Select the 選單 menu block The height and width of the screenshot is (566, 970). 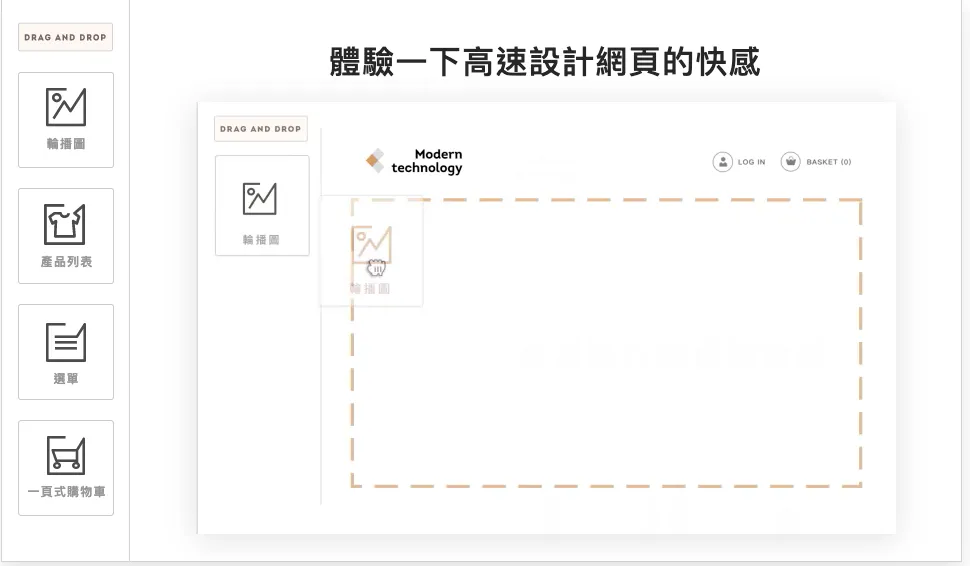[x=66, y=352]
